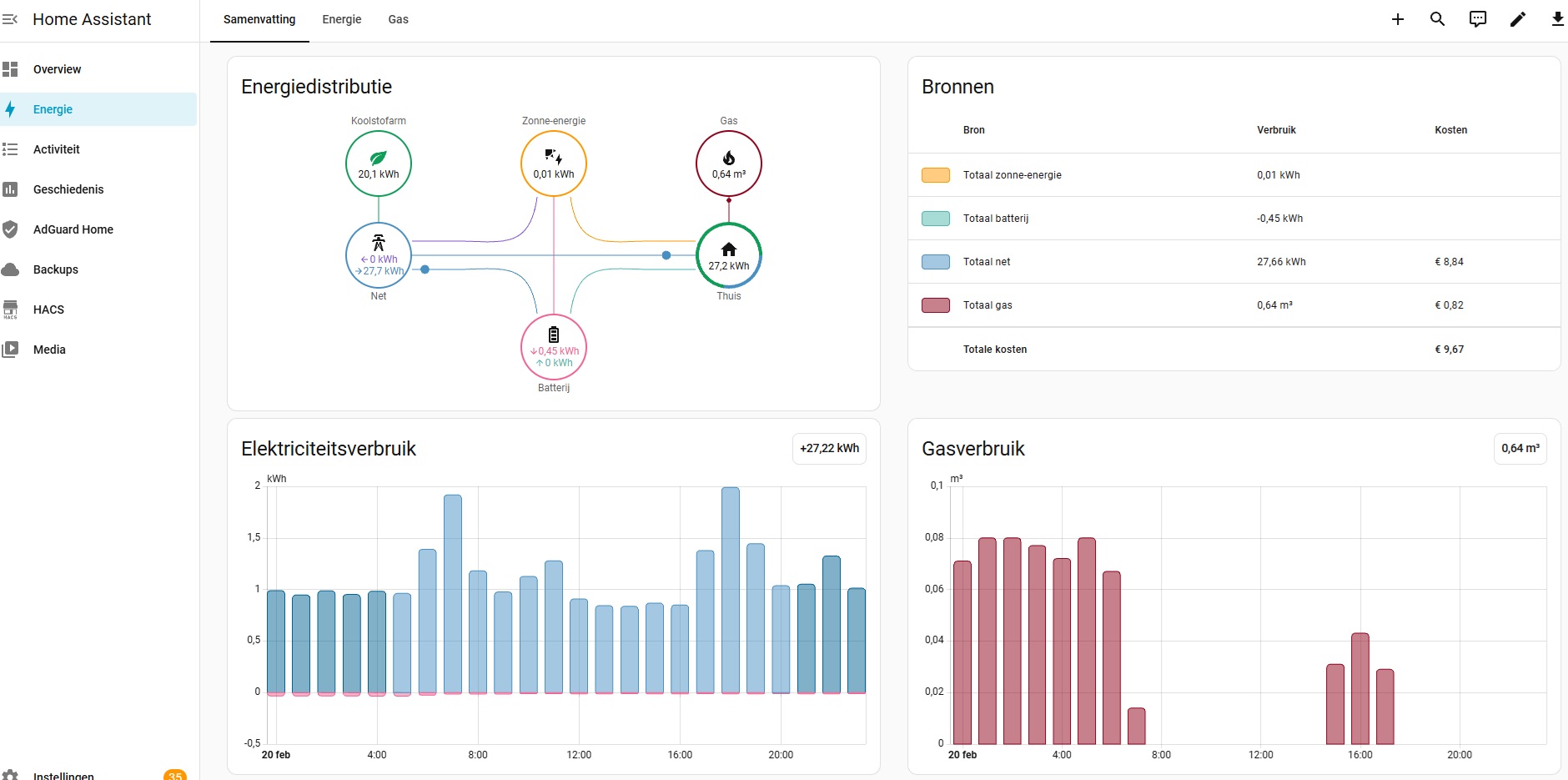Click the Net grid pylon circle
Image resolution: width=1568 pixels, height=780 pixels.
point(379,255)
